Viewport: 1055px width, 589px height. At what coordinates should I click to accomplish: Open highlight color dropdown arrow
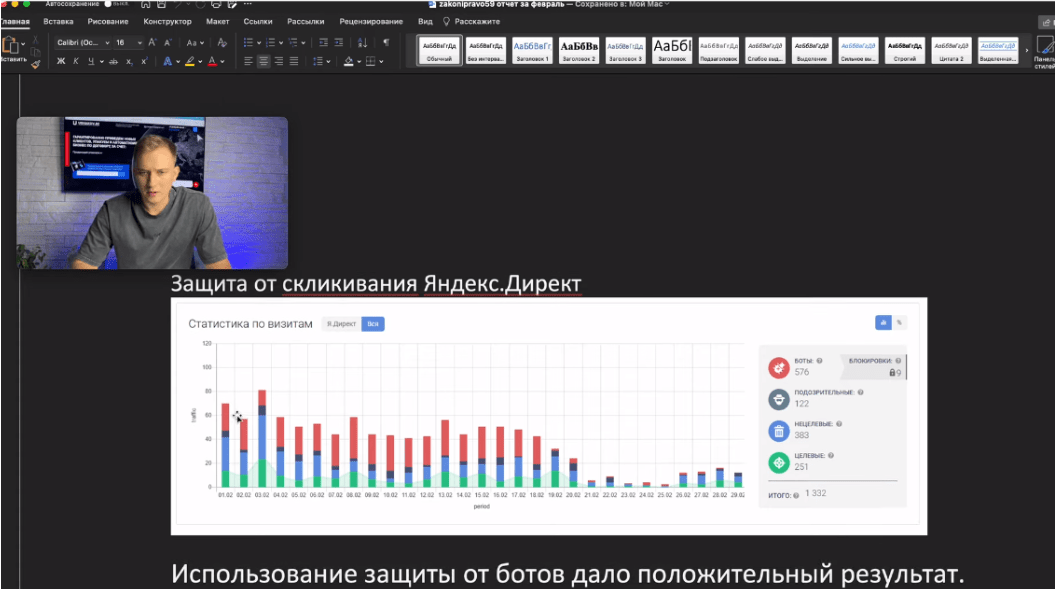[x=201, y=61]
